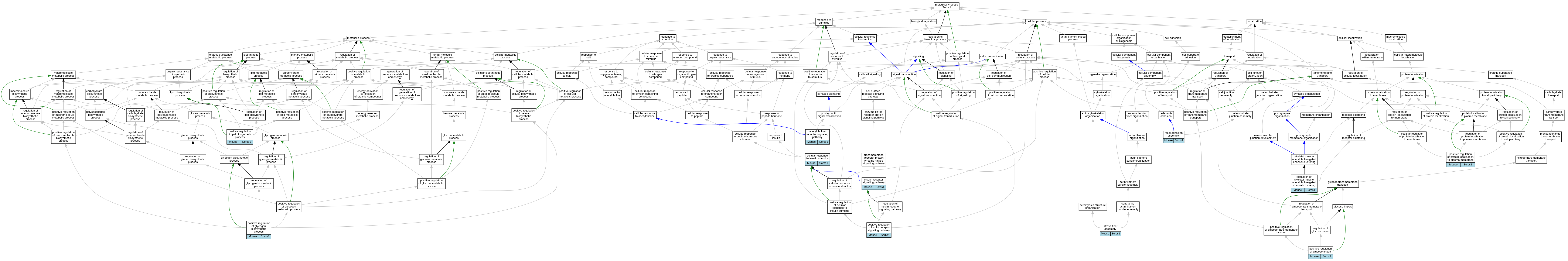Click the 'actin cytoskeleton organization' node
The width and height of the screenshot is (1568, 261).
pos(1093,115)
